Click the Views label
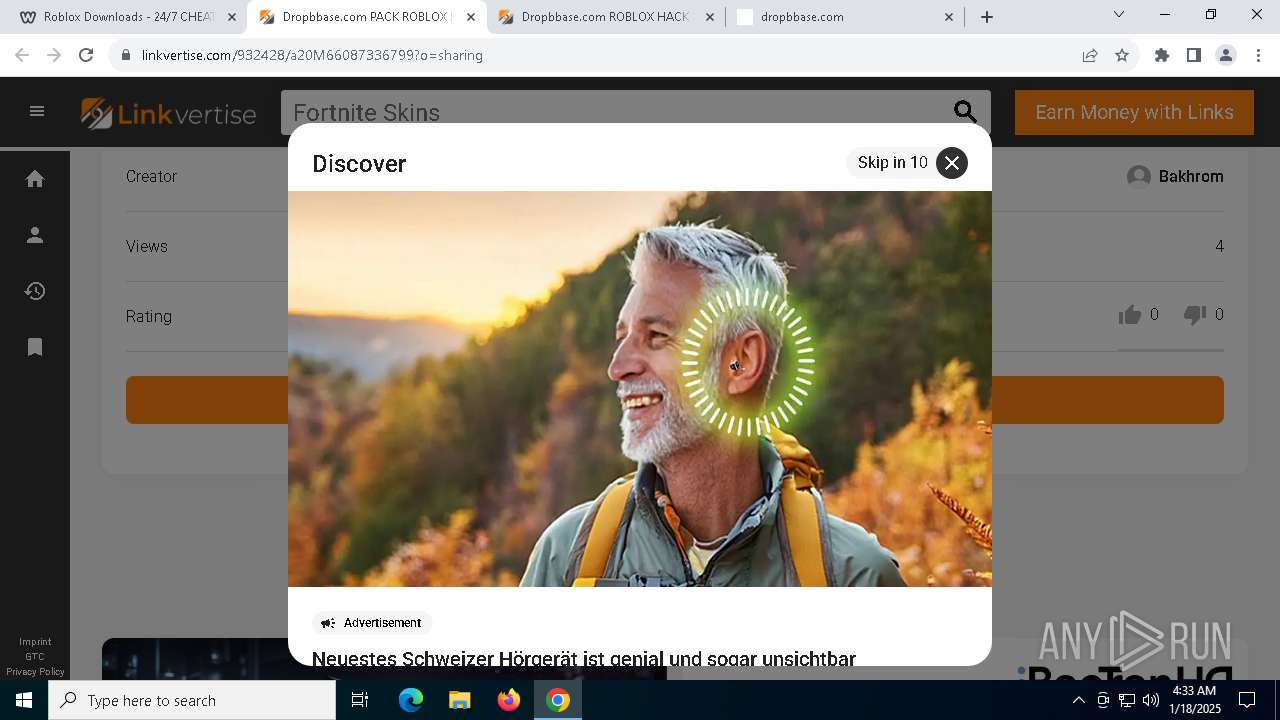Image resolution: width=1280 pixels, height=720 pixels. [x=147, y=246]
